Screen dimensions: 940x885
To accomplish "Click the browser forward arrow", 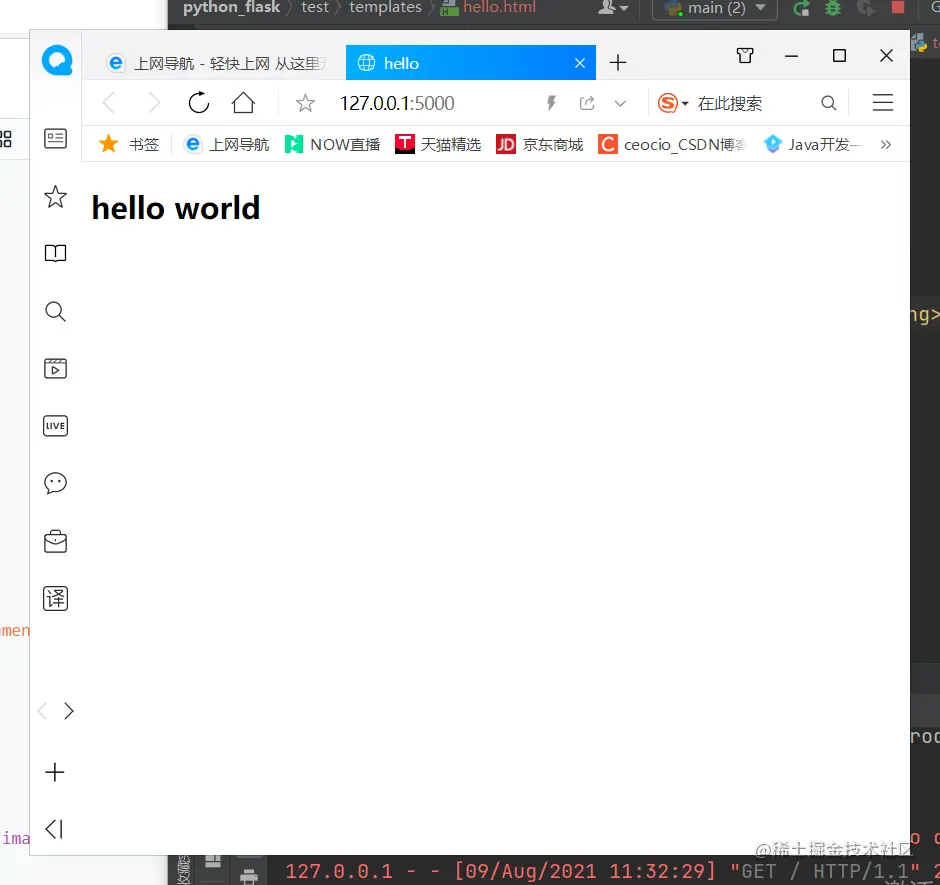I will coord(154,103).
